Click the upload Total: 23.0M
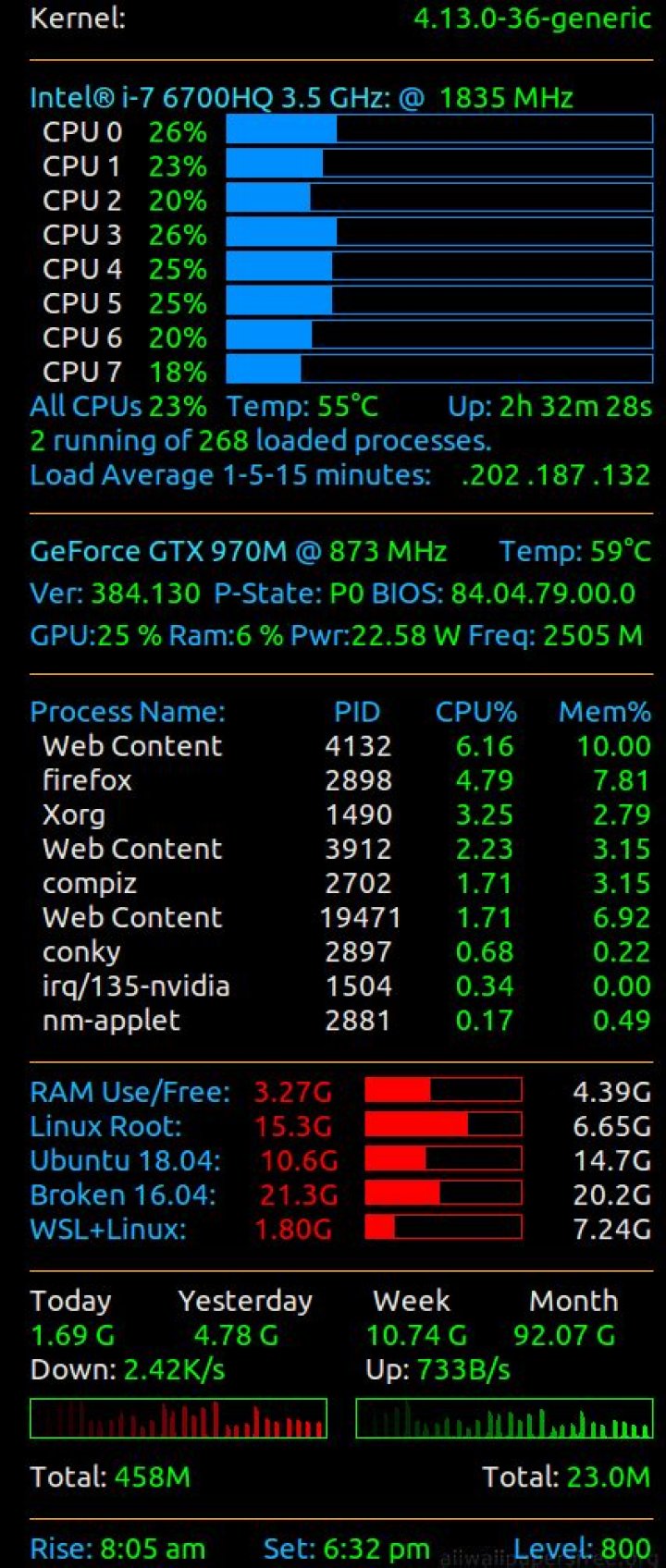The height and width of the screenshot is (1568, 666). pyautogui.click(x=567, y=1476)
